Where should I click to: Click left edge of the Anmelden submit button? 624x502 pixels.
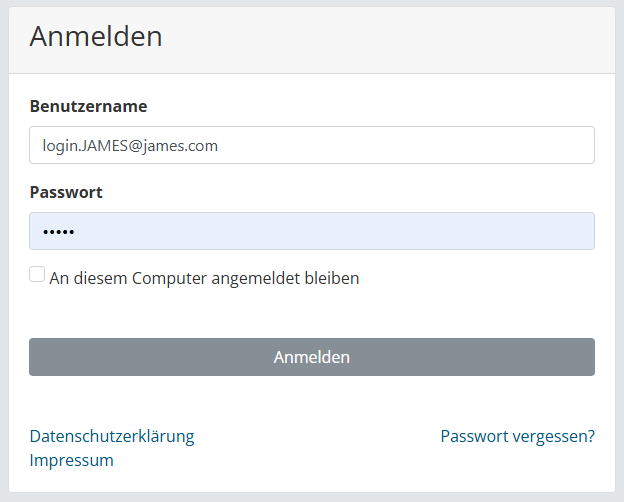[45, 357]
